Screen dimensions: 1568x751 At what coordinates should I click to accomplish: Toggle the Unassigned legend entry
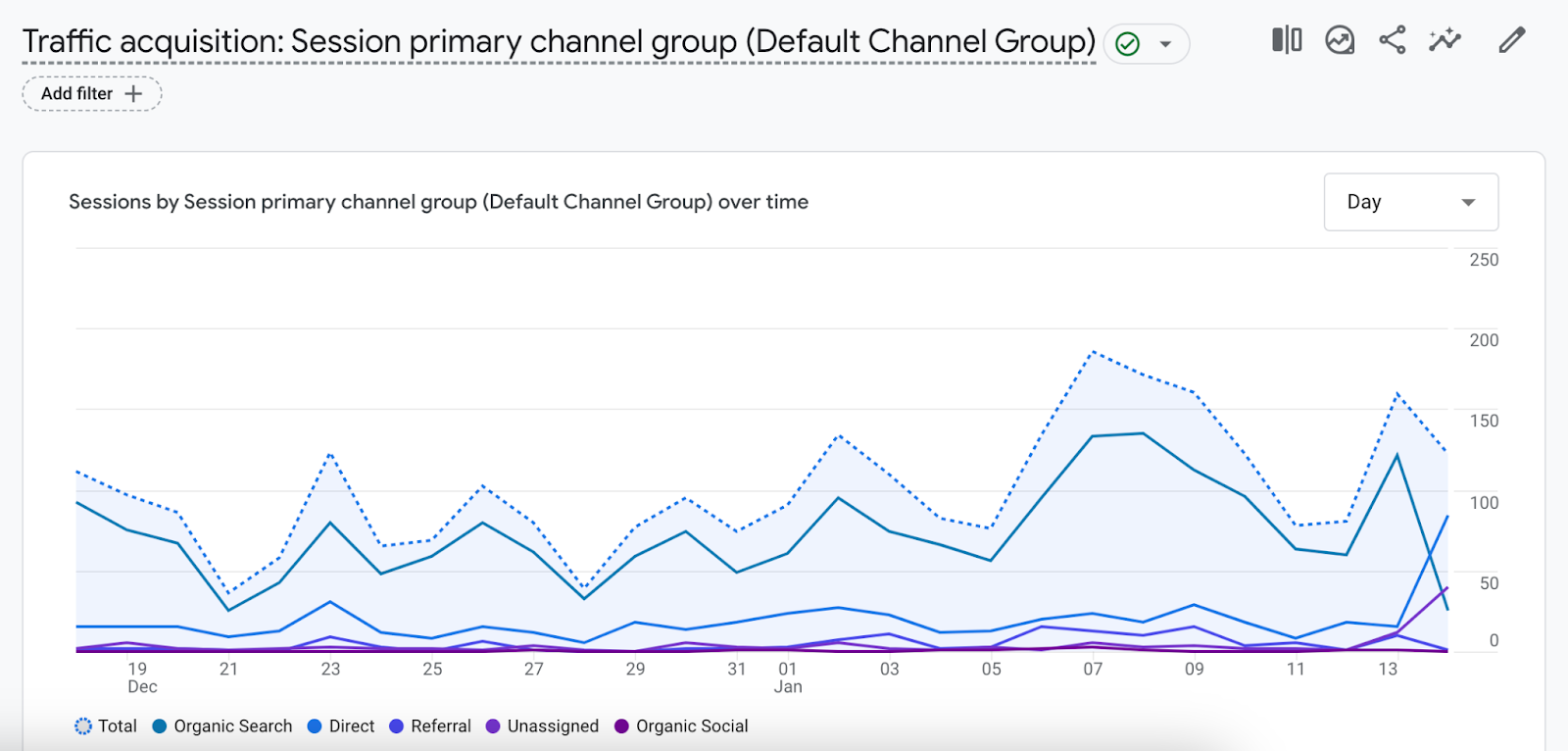[542, 726]
